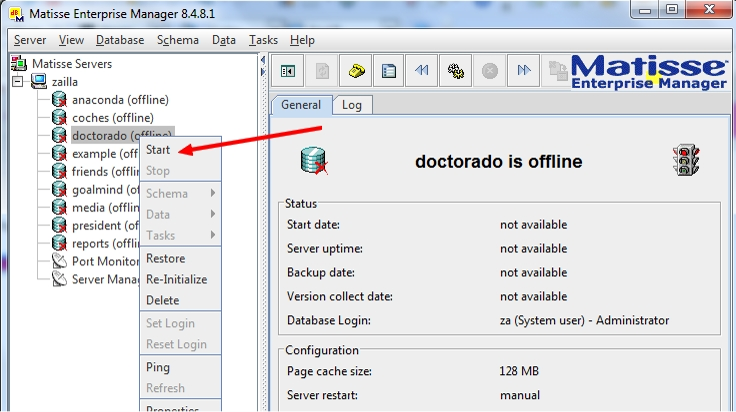Viewport: 736px width, 412px height.
Task: Click the forward double-arrow toolbar icon
Action: [523, 71]
